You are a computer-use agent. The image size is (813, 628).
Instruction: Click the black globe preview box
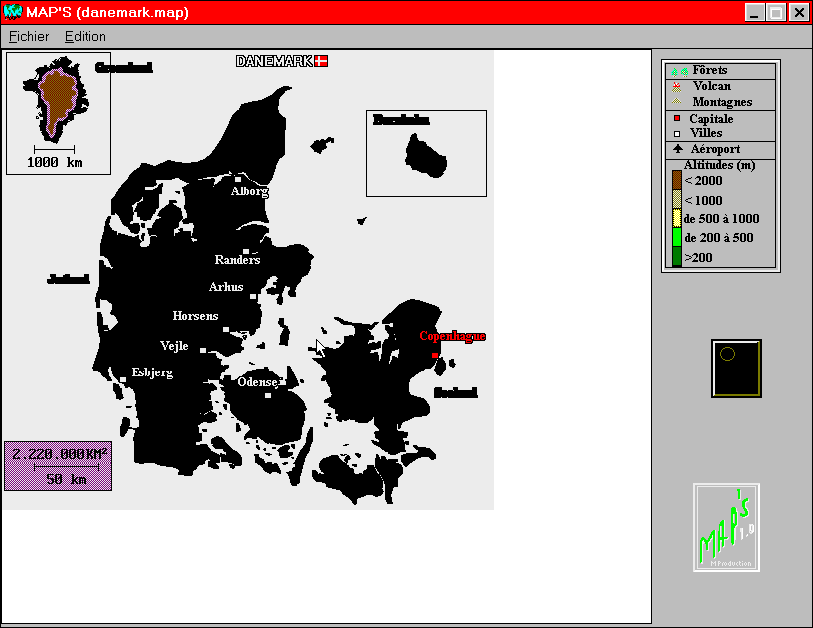736,368
